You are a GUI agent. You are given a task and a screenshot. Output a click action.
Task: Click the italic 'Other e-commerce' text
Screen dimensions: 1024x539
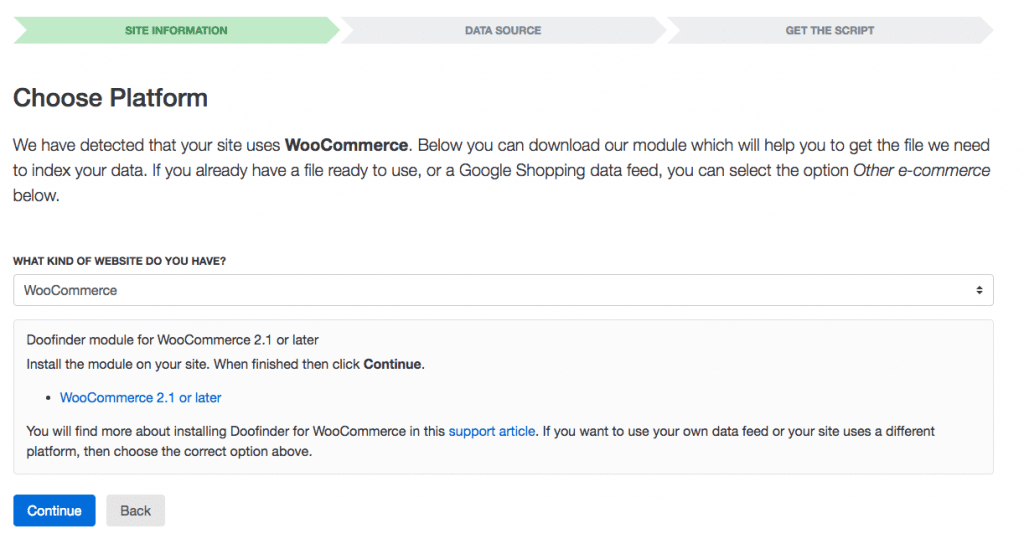(920, 170)
